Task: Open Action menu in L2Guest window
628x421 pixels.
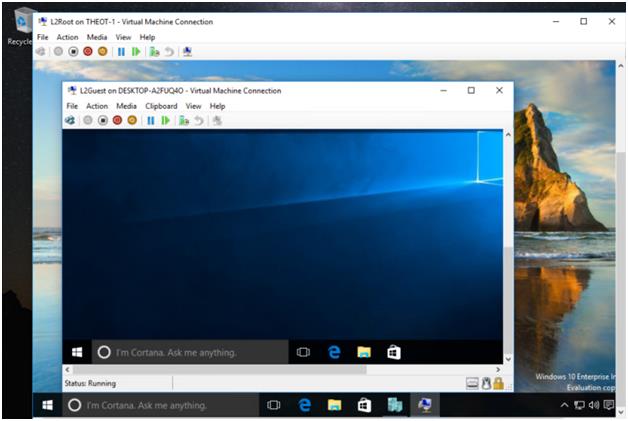Action: coord(97,106)
